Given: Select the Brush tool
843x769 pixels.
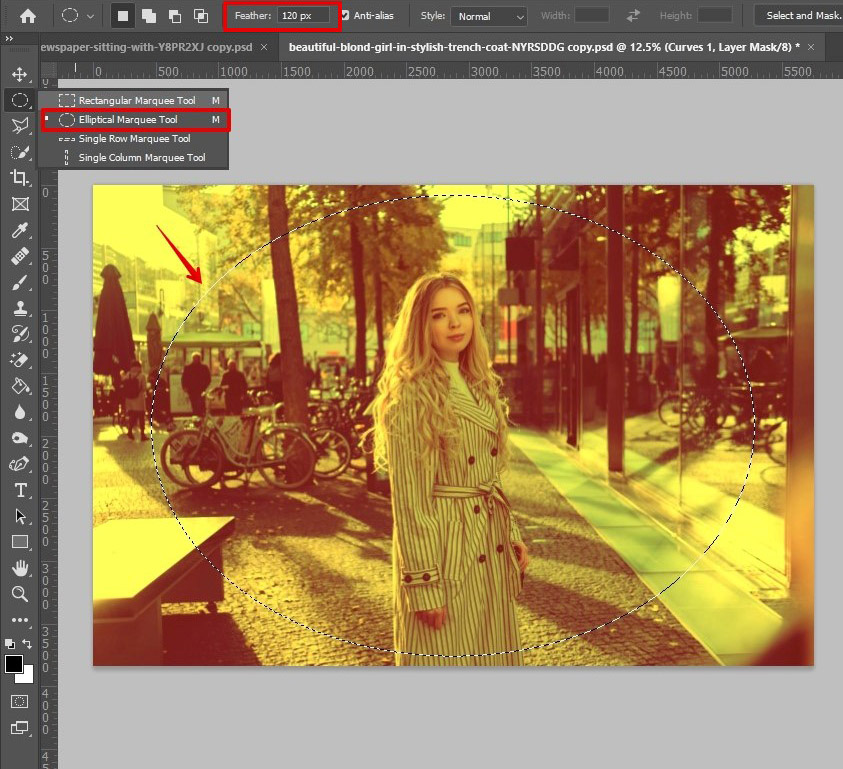Looking at the screenshot, I should click(19, 282).
